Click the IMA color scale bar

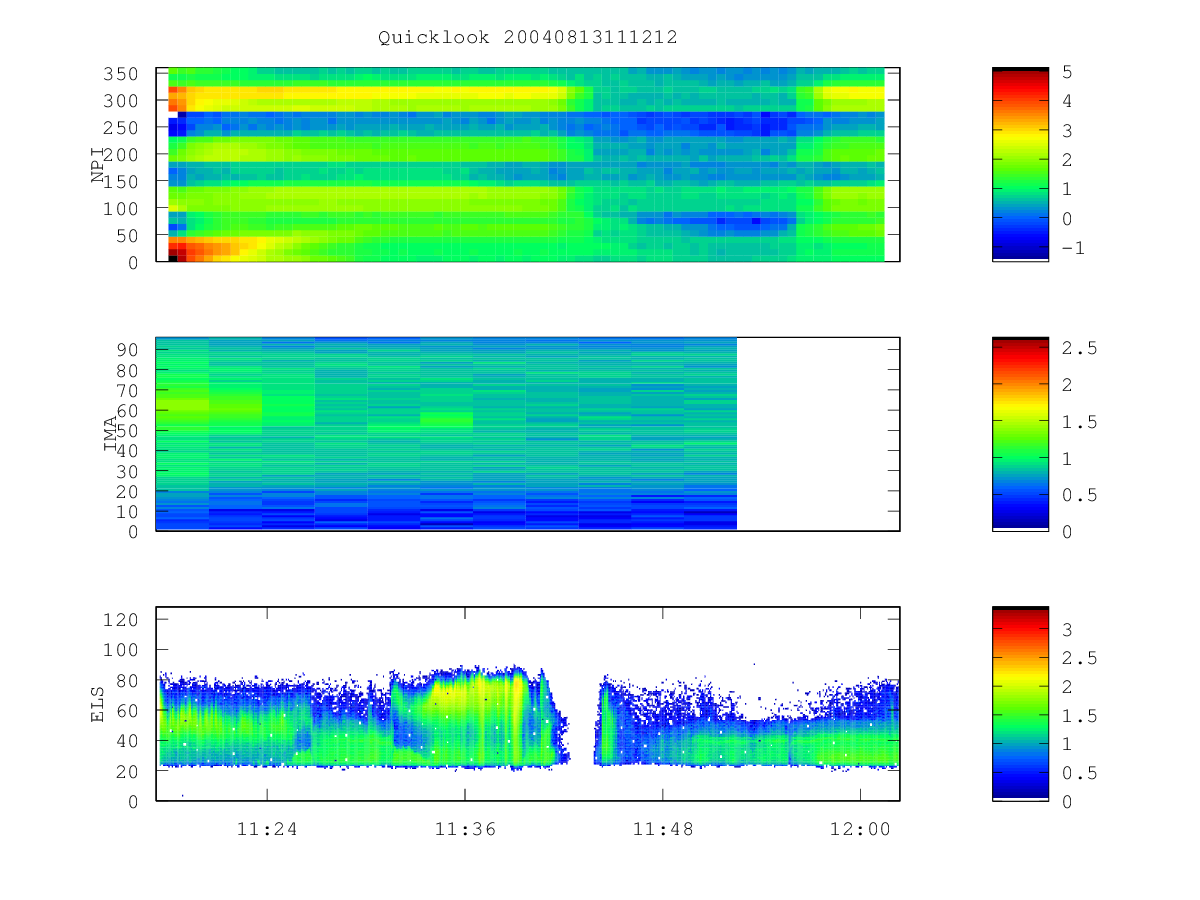(x=1020, y=433)
